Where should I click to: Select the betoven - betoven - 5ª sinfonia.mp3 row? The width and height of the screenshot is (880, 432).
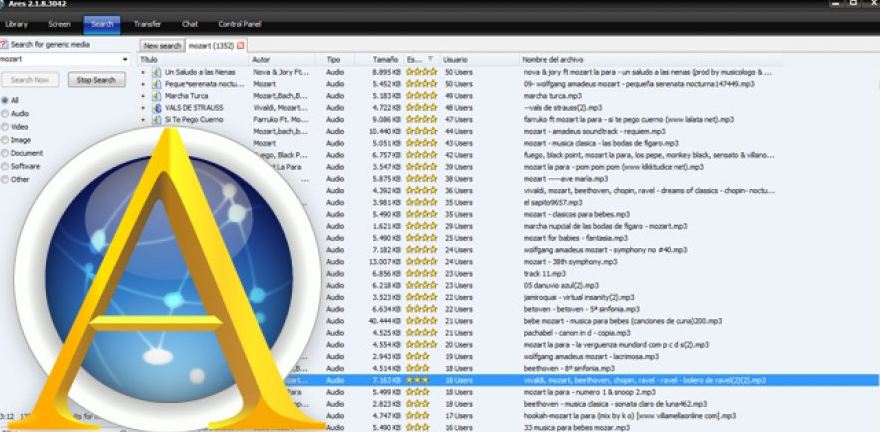(x=581, y=309)
